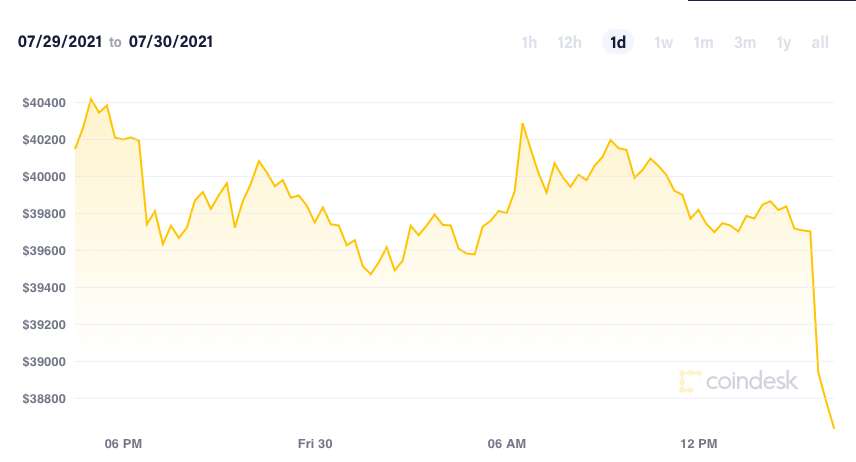Select the active 1d range button
This screenshot has width=856, height=462.
tap(618, 42)
